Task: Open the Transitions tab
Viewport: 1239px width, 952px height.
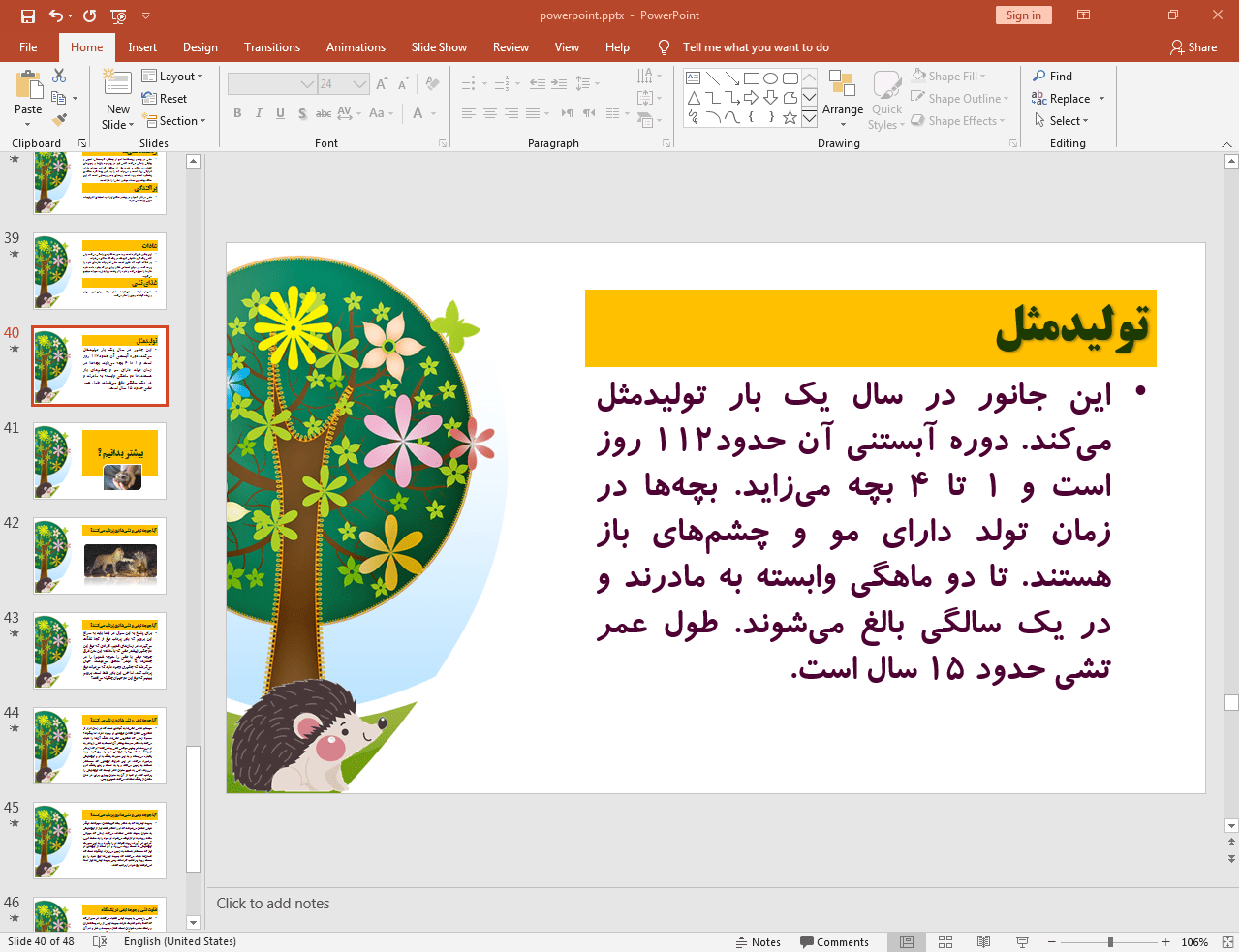Action: click(271, 46)
